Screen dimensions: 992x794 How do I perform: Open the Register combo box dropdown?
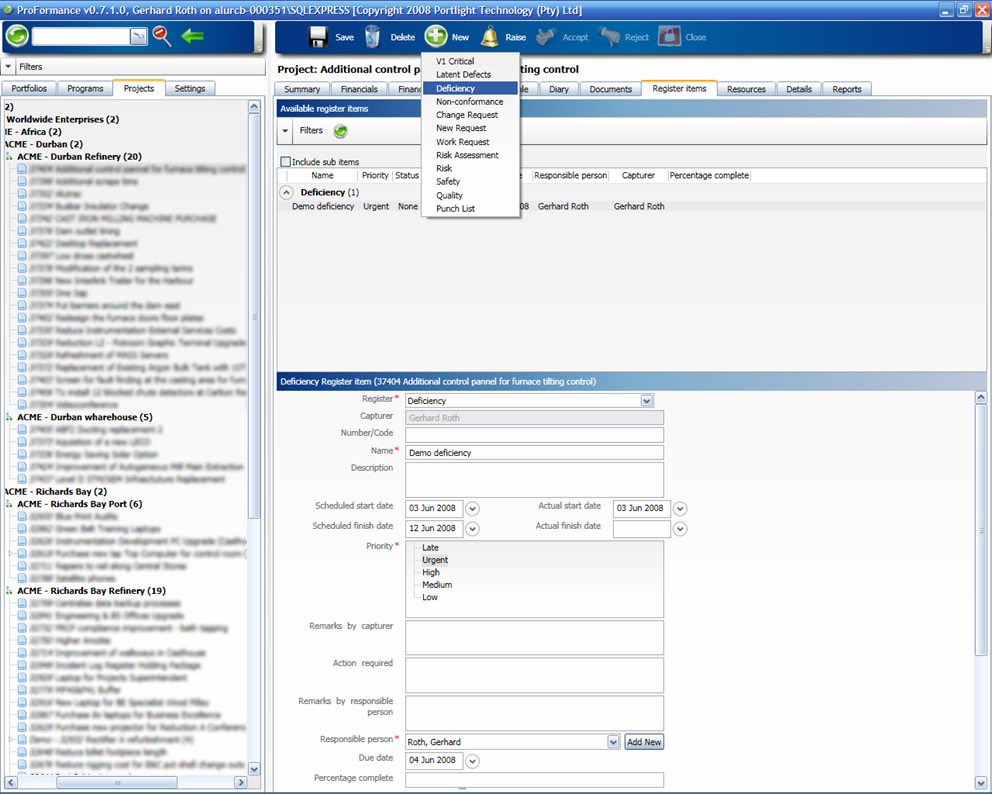point(647,400)
